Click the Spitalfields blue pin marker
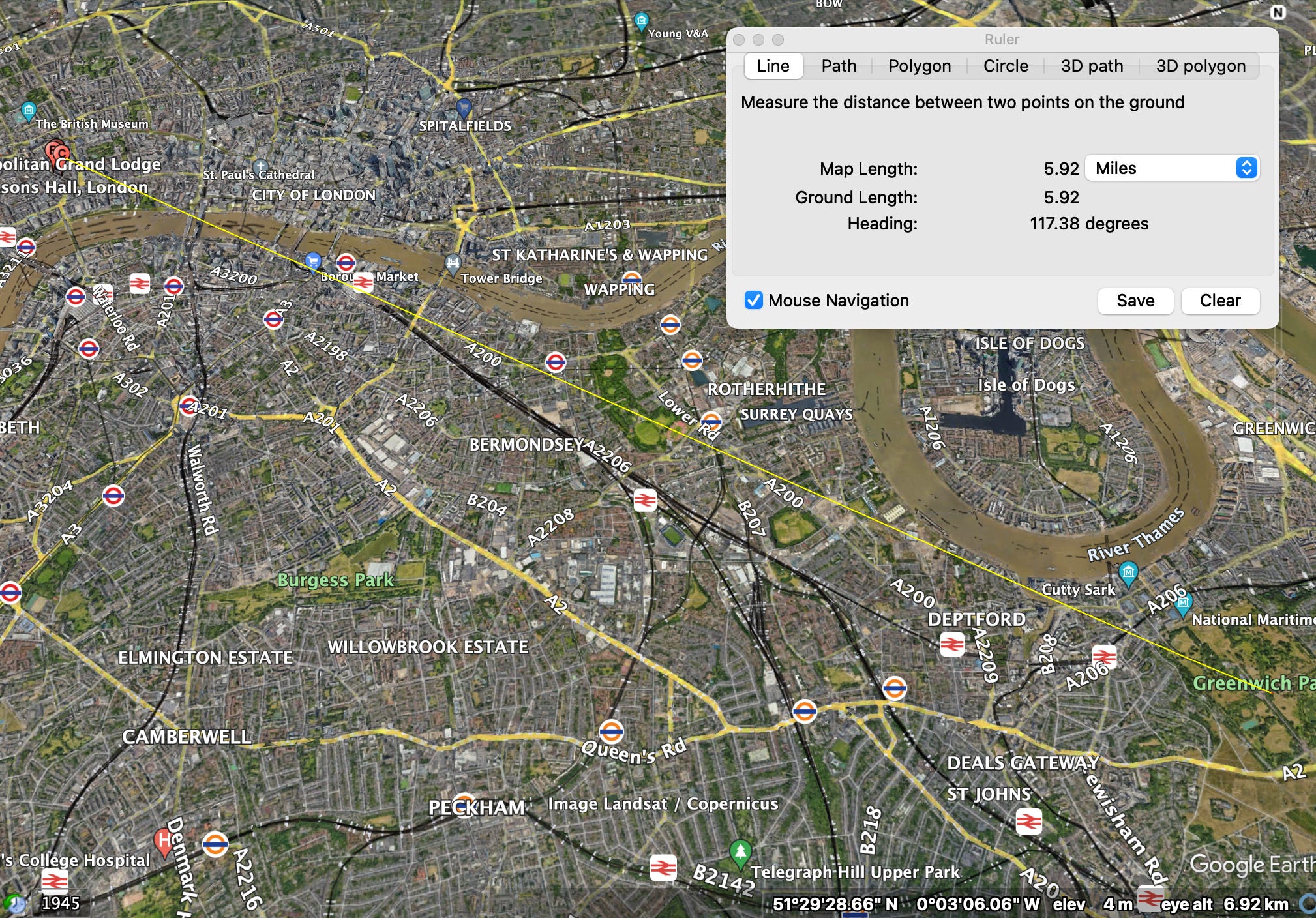Screen dimensions: 1316x918 pos(463,106)
